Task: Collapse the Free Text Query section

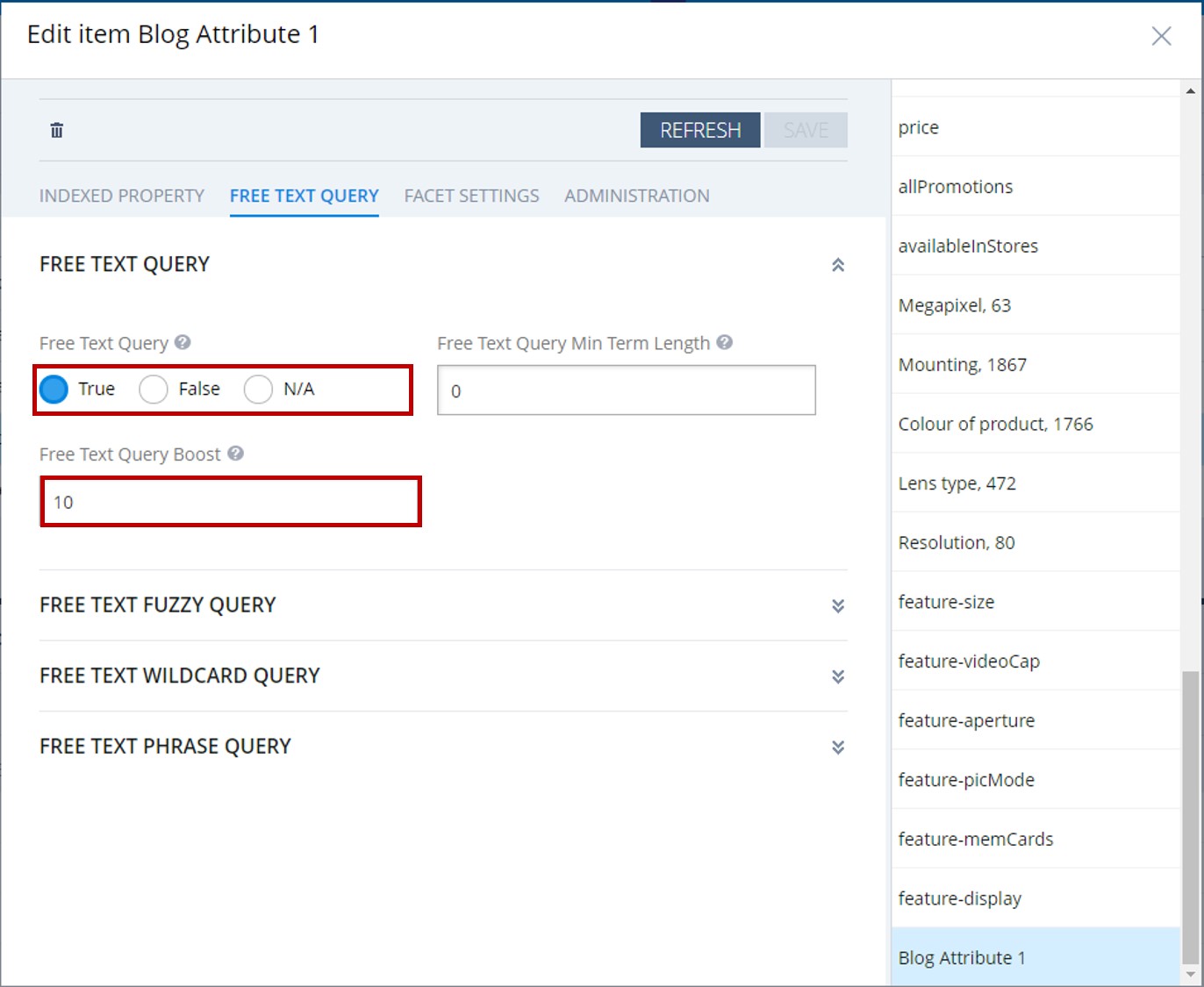Action: coord(838,265)
